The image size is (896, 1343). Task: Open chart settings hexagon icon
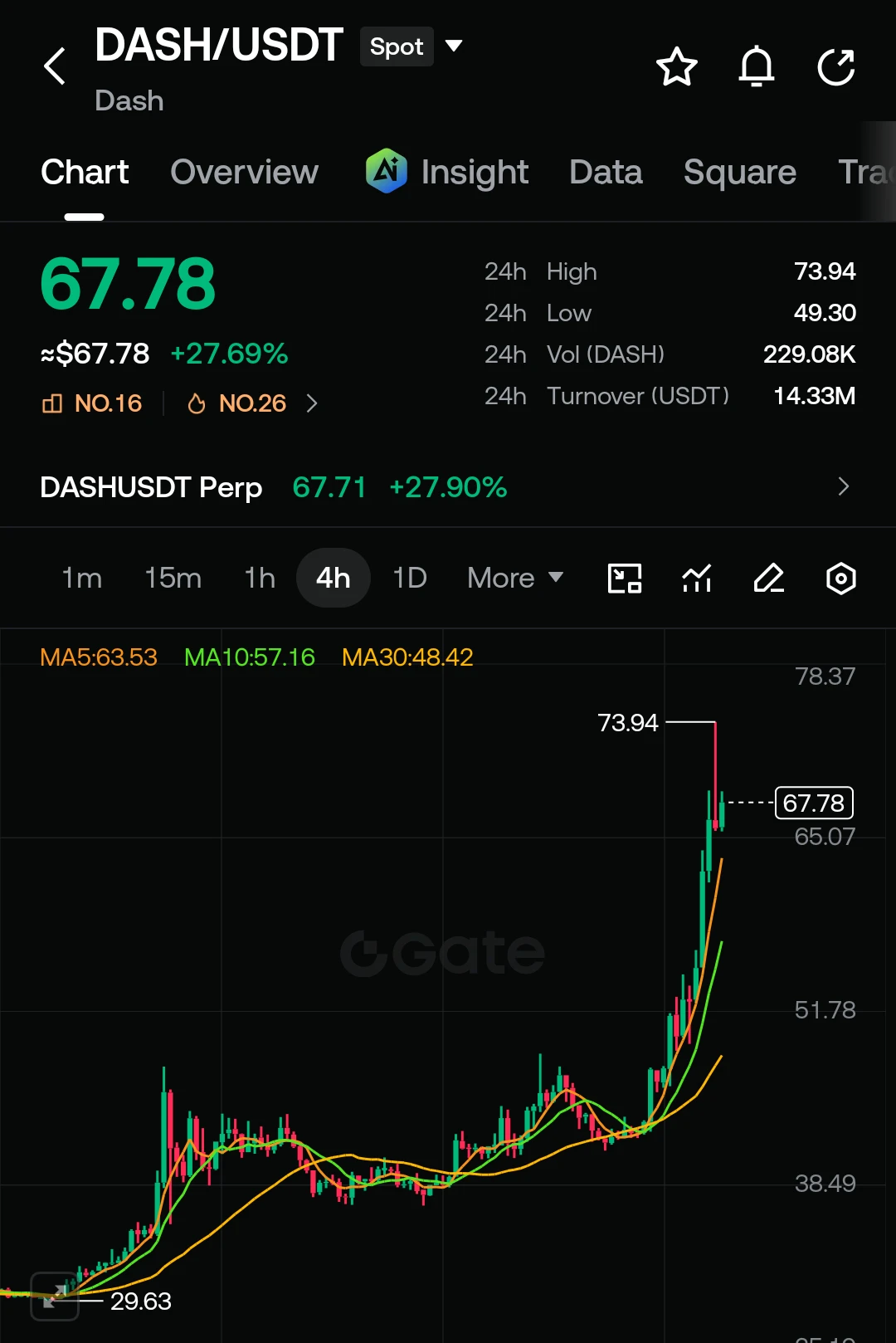tap(841, 579)
